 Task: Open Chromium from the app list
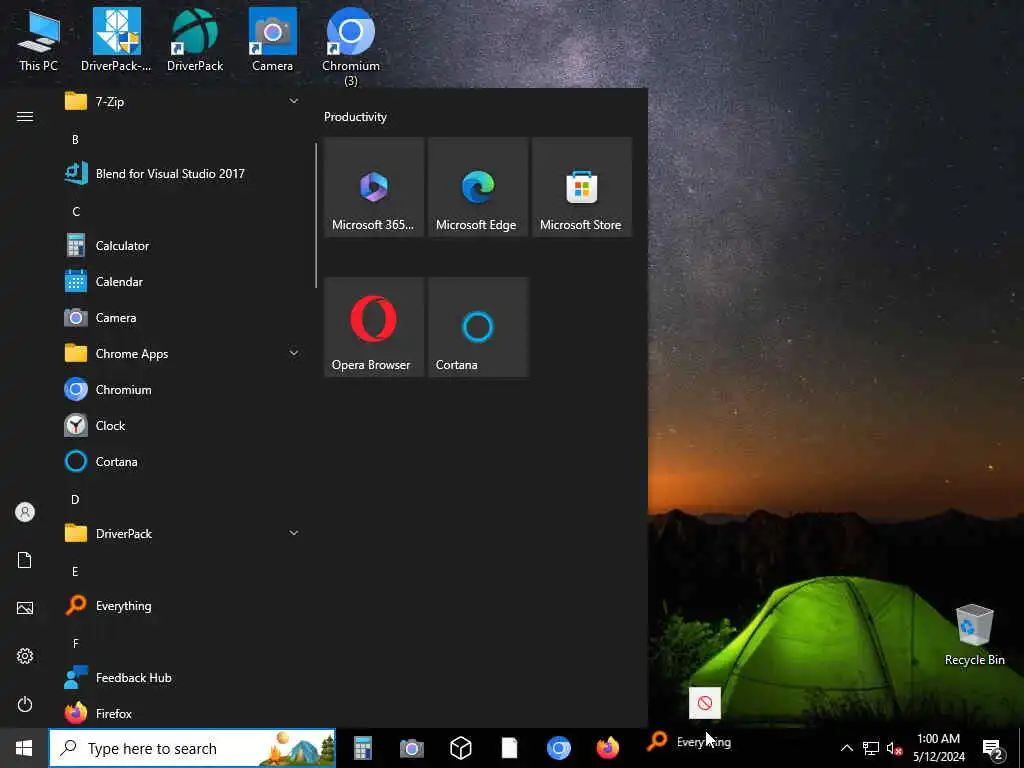[183, 390]
